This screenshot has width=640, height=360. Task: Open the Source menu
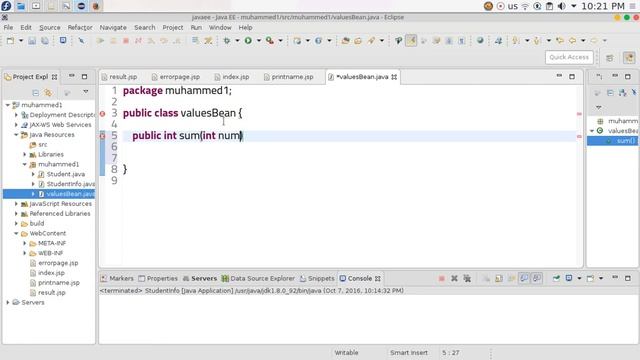[x=50, y=27]
